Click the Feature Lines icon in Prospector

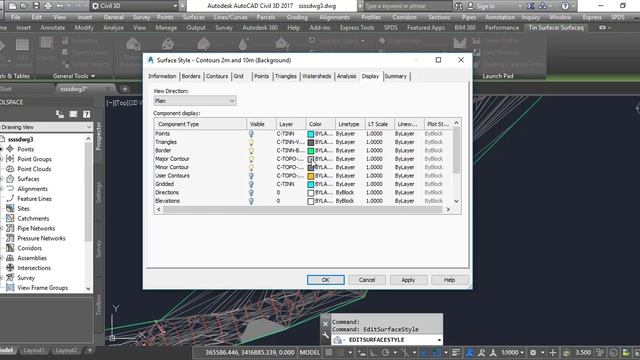click(10, 198)
